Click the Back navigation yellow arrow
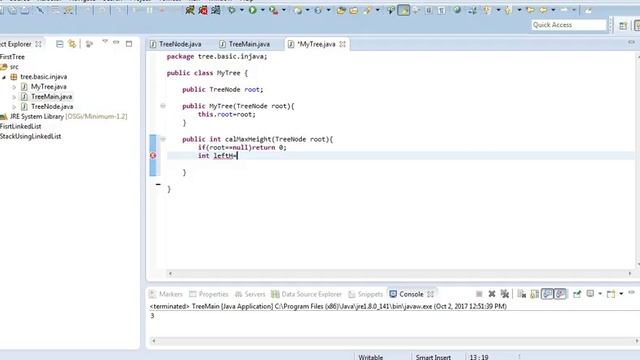This screenshot has width=640, height=360. (543, 10)
